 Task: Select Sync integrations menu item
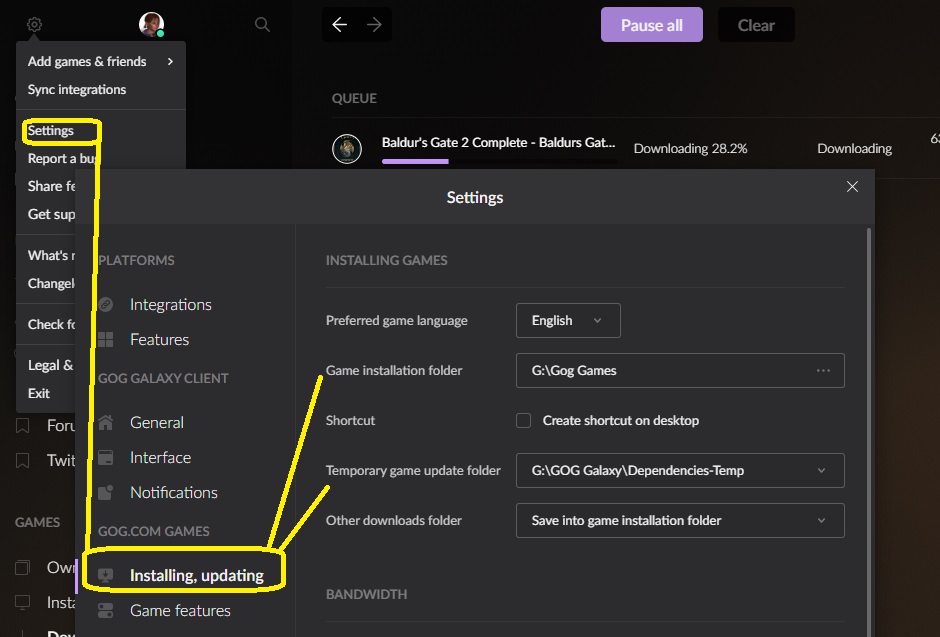(x=77, y=89)
